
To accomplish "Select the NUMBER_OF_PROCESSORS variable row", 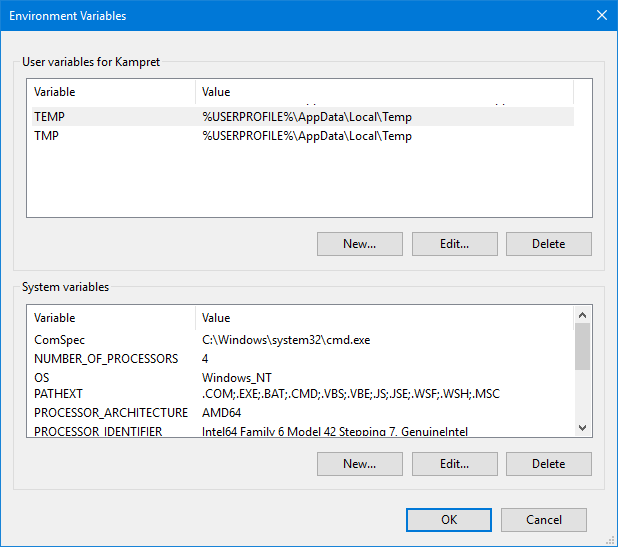I will click(303, 359).
